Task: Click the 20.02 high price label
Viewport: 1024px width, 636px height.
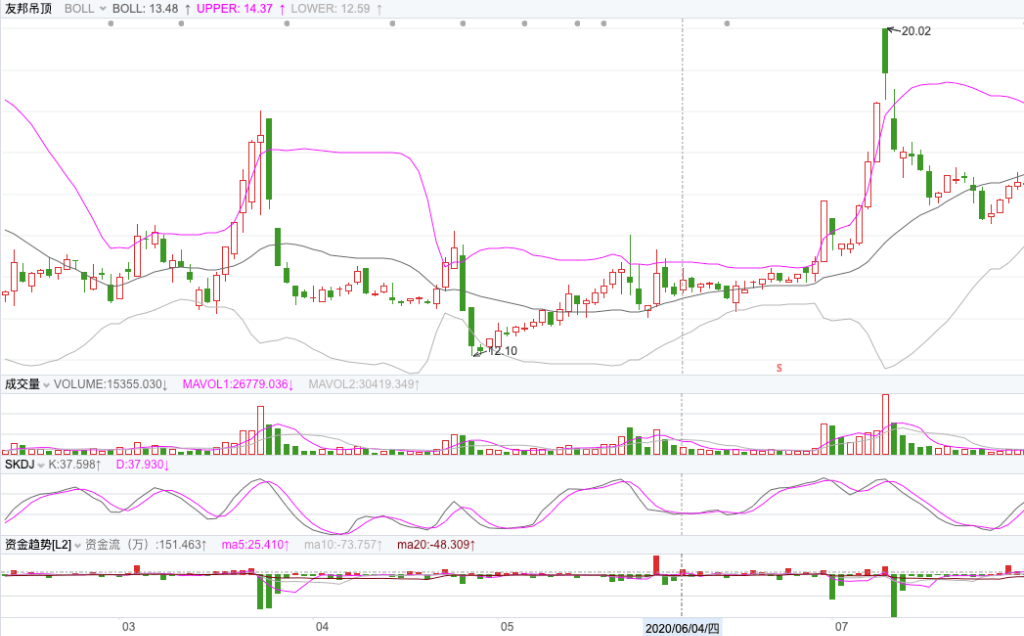Action: tap(916, 31)
